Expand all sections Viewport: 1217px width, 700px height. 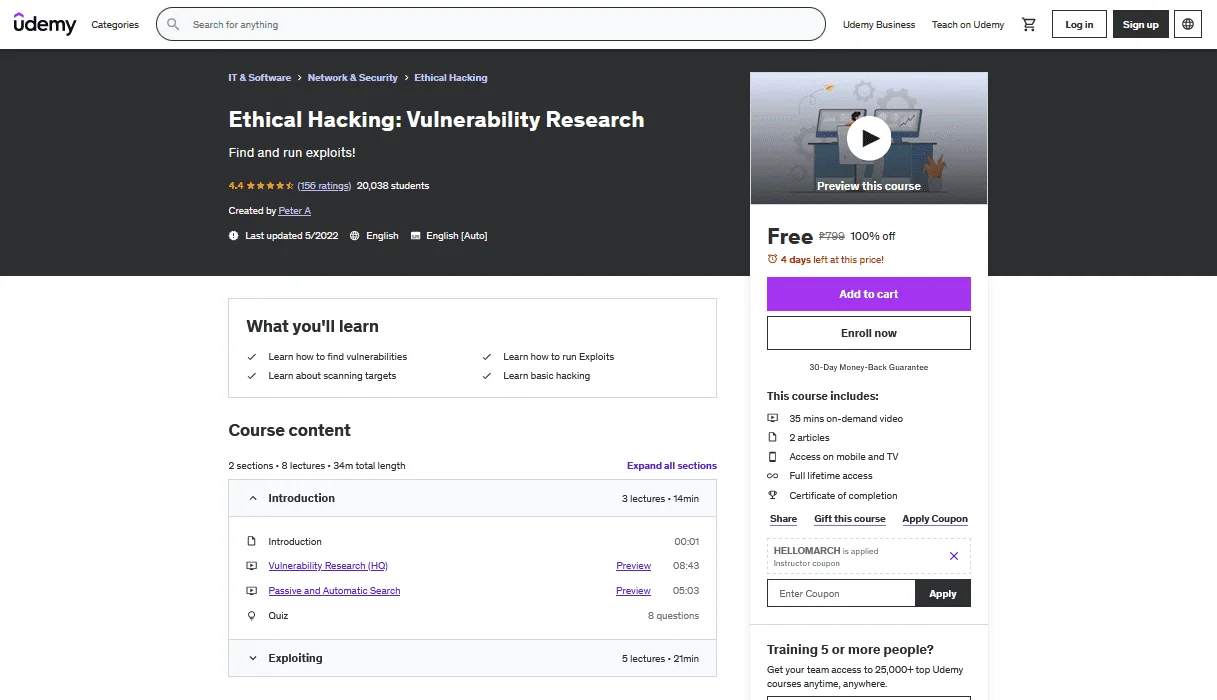click(672, 466)
